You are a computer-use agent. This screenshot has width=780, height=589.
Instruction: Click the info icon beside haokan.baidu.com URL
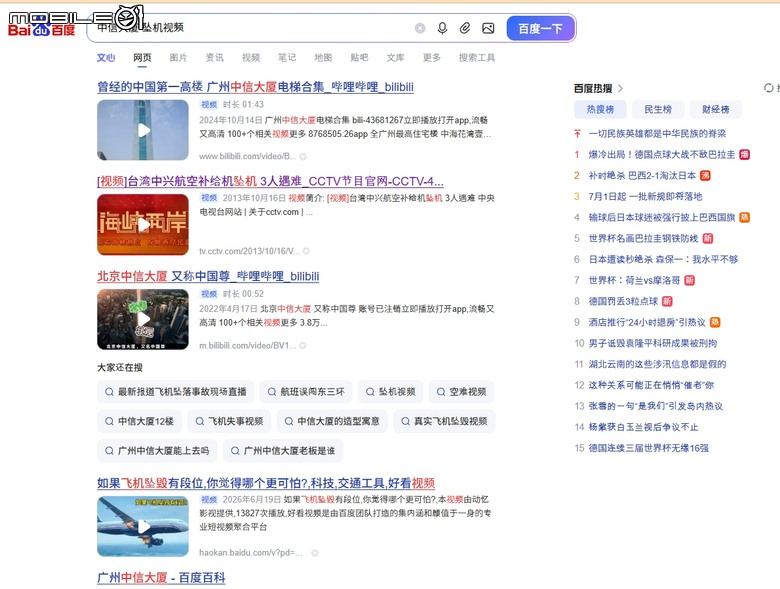[314, 553]
